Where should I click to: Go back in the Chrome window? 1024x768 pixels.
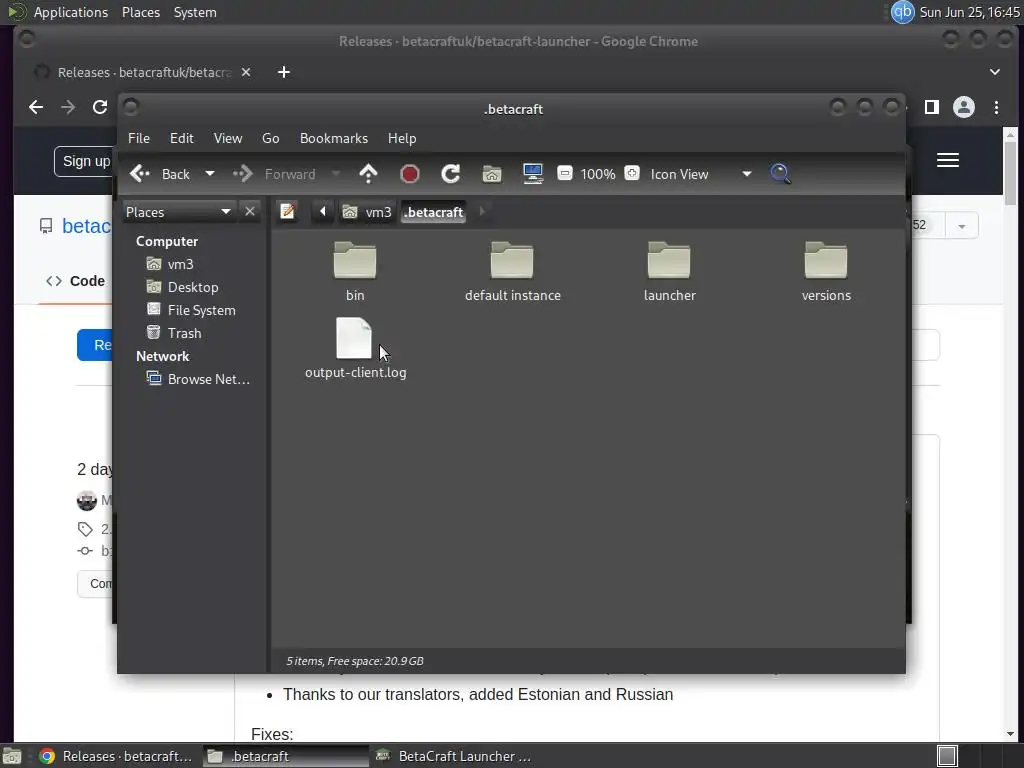(x=36, y=107)
